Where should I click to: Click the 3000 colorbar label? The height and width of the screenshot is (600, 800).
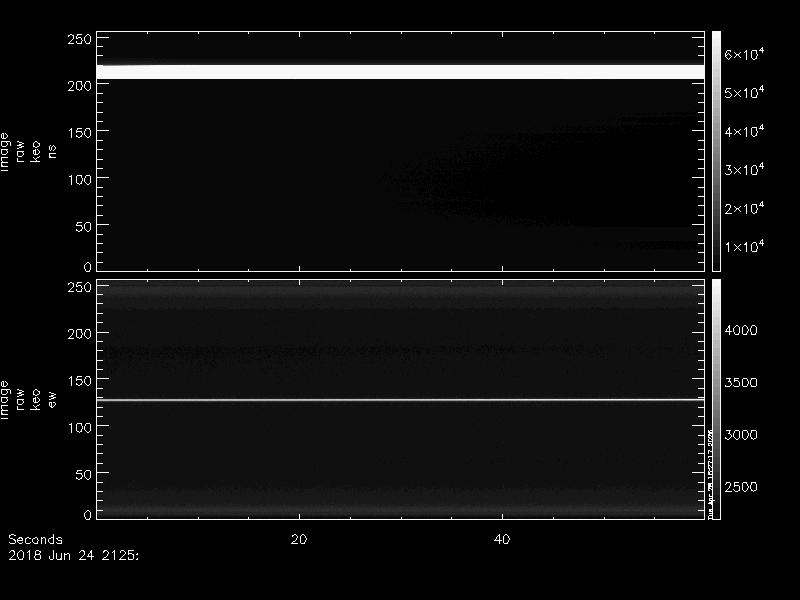[741, 435]
